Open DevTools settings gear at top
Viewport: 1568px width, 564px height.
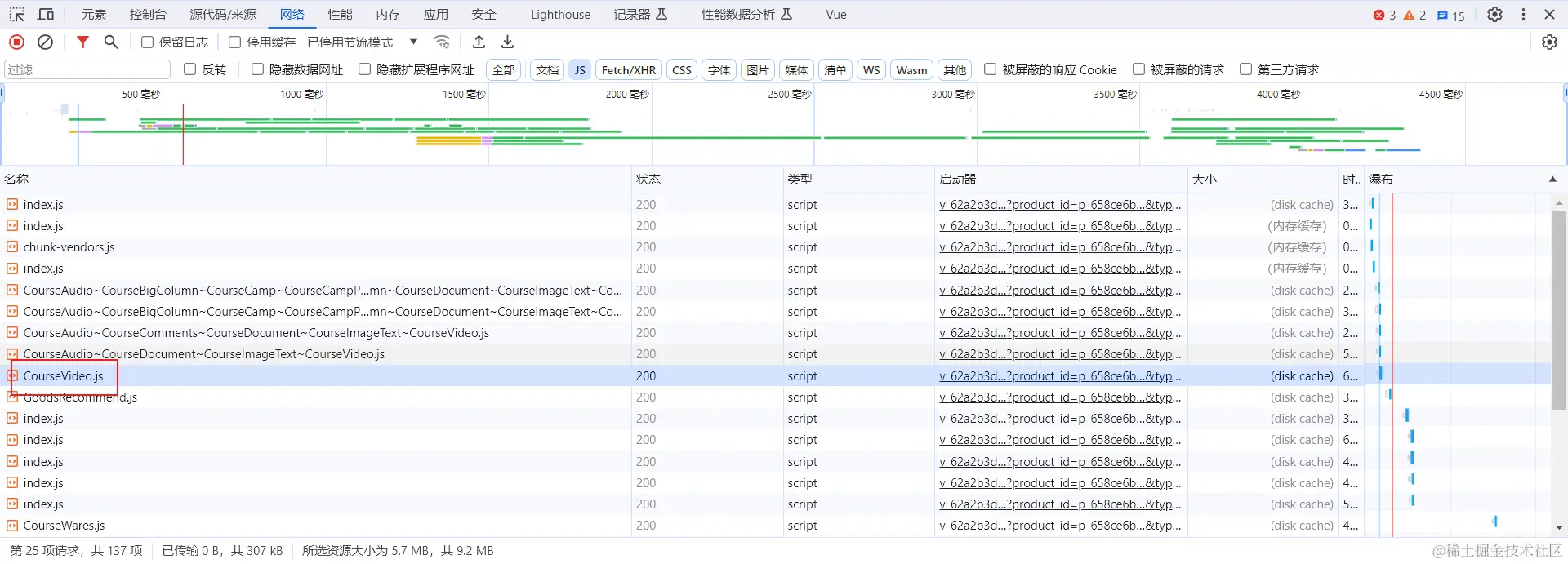pyautogui.click(x=1494, y=15)
